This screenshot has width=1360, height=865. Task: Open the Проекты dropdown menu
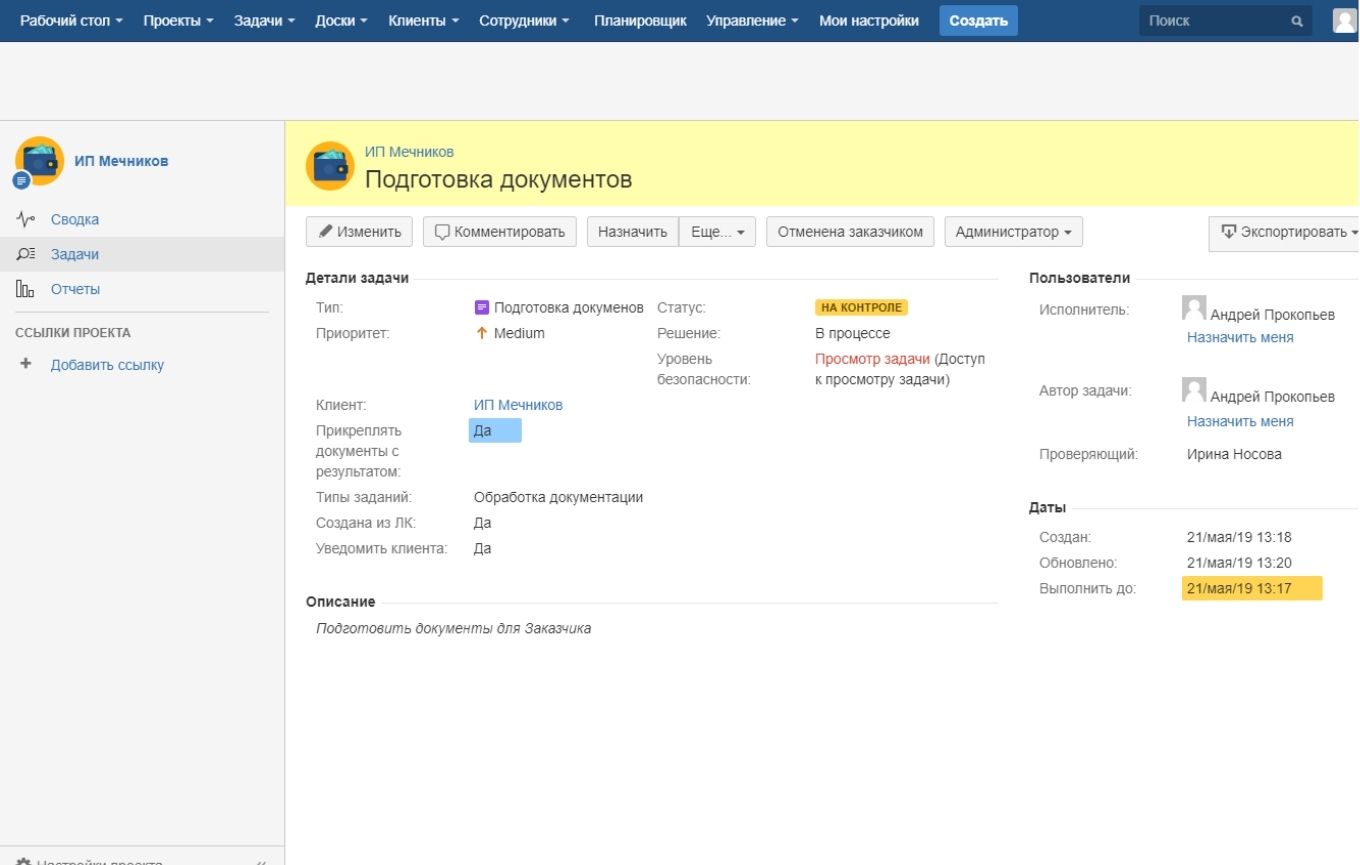point(179,21)
